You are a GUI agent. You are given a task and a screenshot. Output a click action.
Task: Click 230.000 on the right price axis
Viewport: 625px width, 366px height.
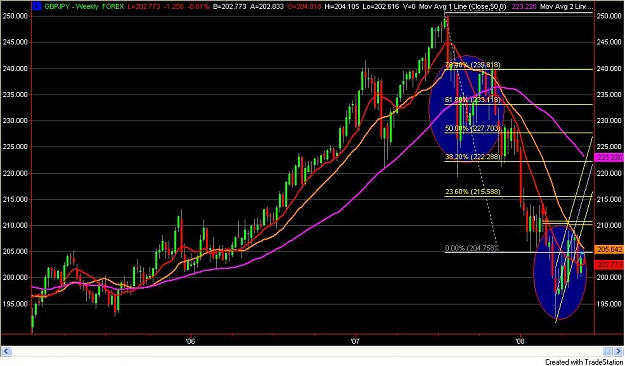(610, 120)
